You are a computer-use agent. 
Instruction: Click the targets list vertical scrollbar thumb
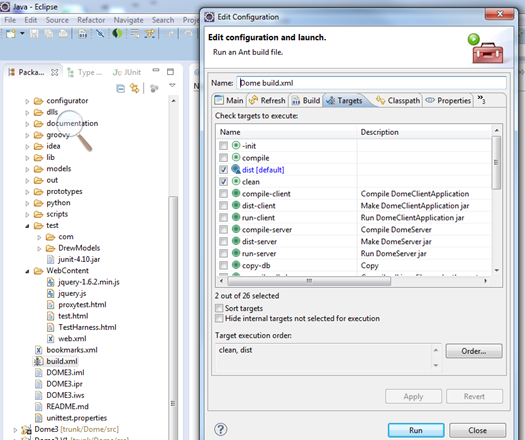(x=496, y=162)
